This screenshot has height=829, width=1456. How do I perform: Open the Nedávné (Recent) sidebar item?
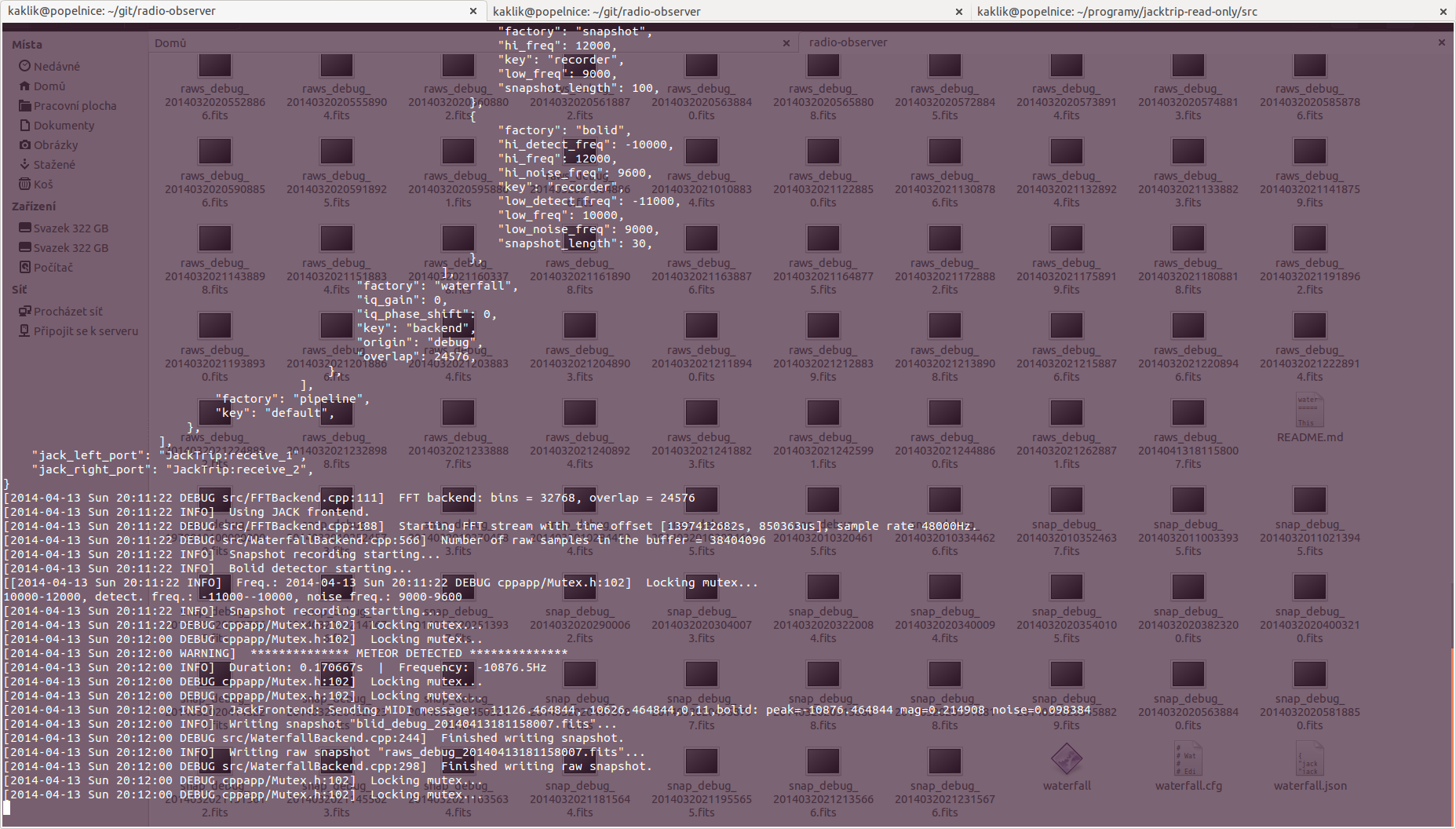pyautogui.click(x=56, y=67)
